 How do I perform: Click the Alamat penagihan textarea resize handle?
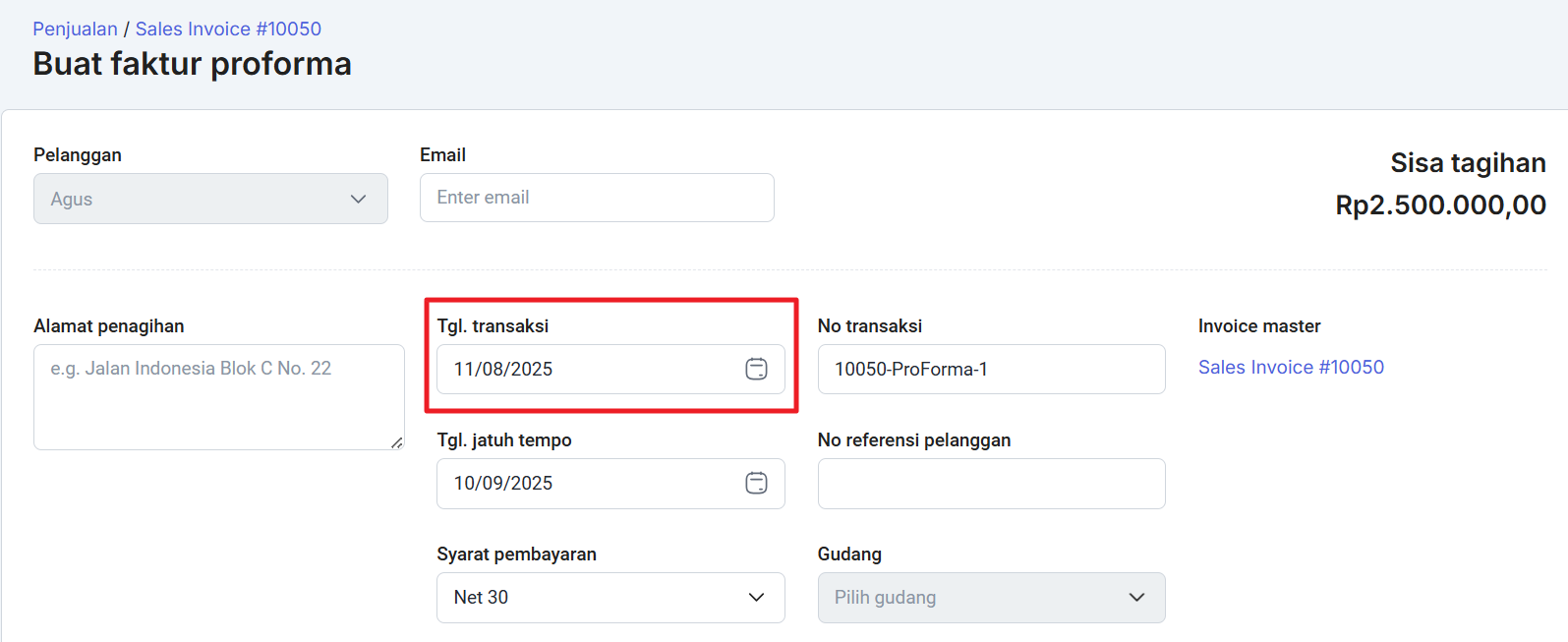(x=396, y=442)
